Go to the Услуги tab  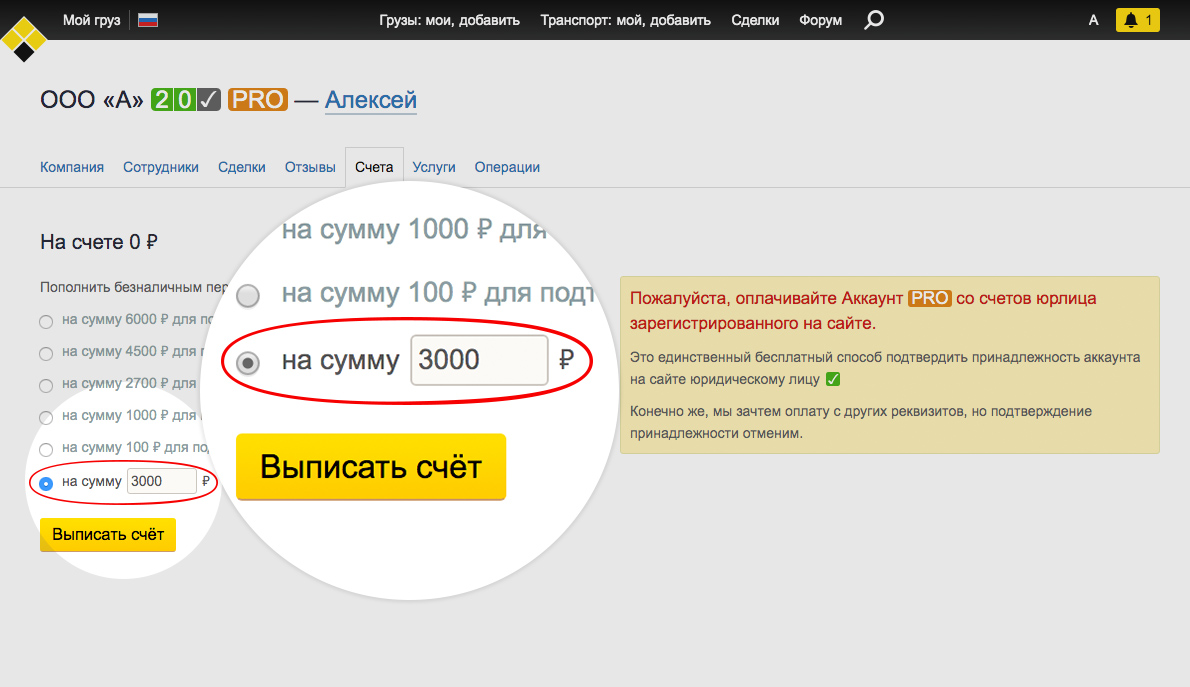coord(434,167)
